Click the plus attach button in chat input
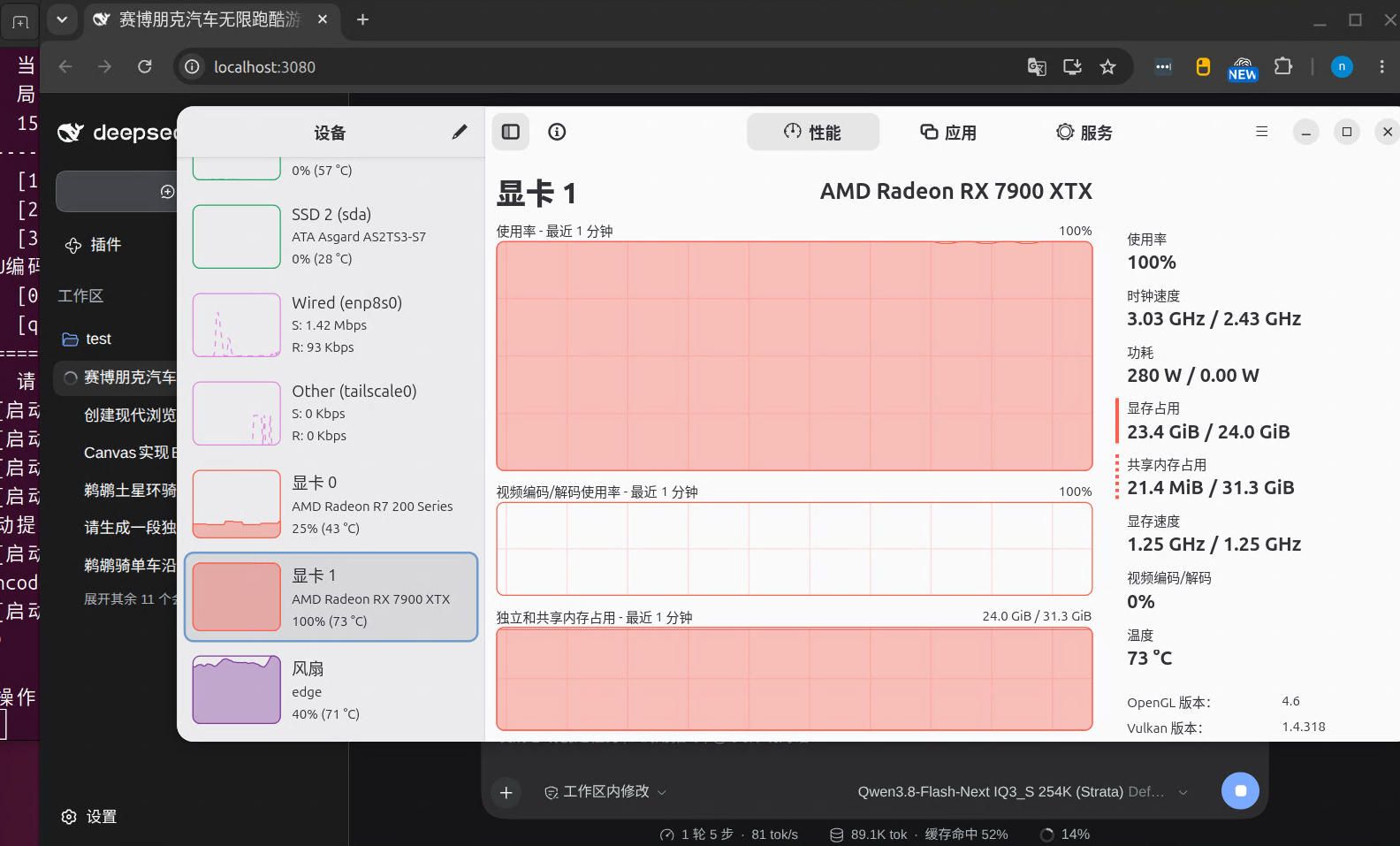The height and width of the screenshot is (846, 1400). [x=506, y=792]
